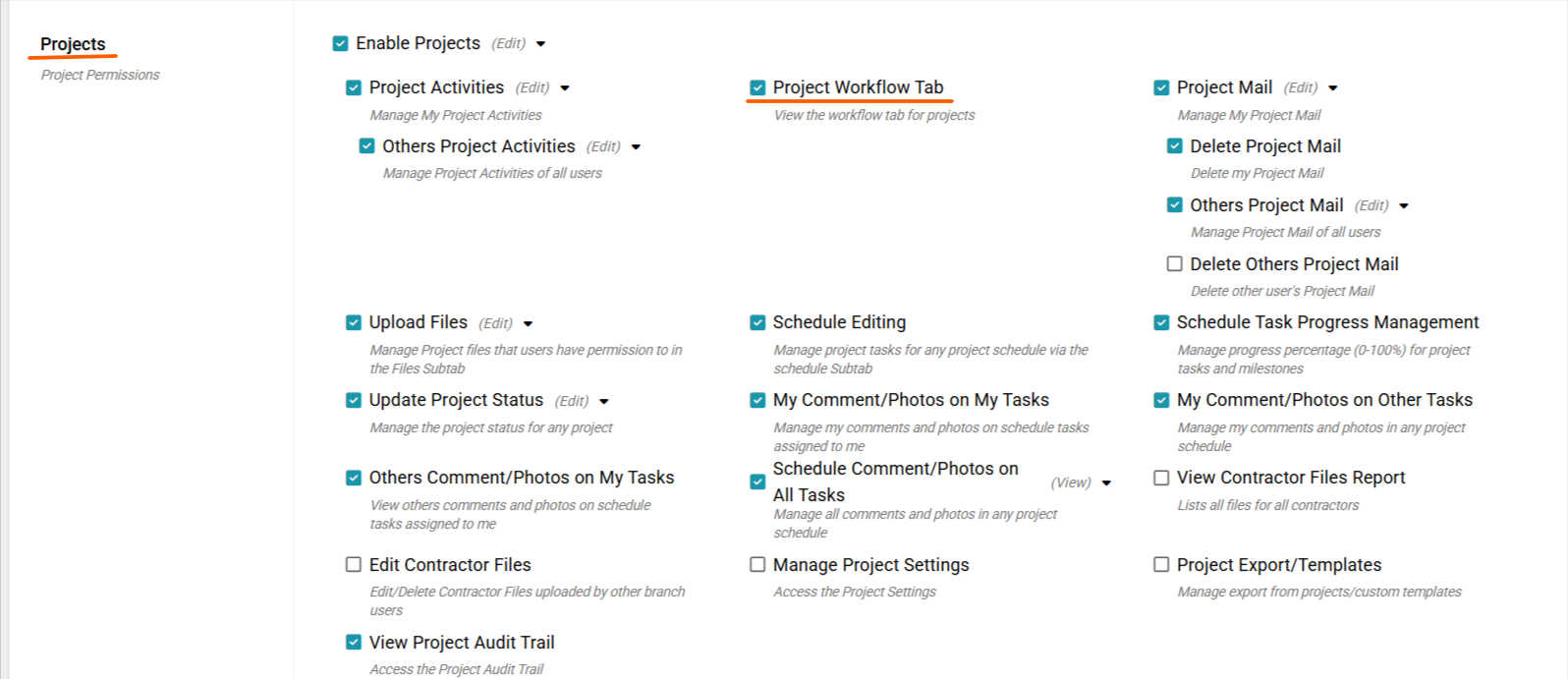This screenshot has height=679, width=1568.
Task: Click the (Edit) link next to Others Project Mail
Action: click(x=1372, y=205)
